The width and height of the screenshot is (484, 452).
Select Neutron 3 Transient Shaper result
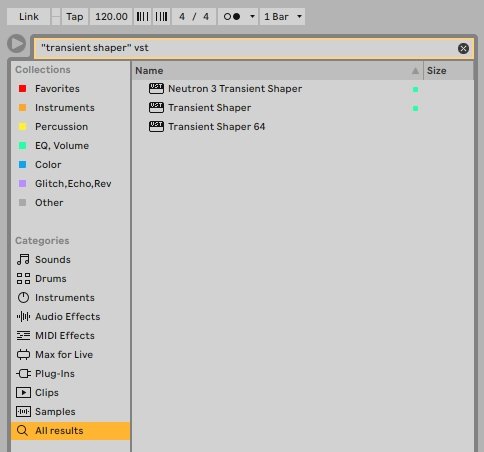tap(302, 89)
